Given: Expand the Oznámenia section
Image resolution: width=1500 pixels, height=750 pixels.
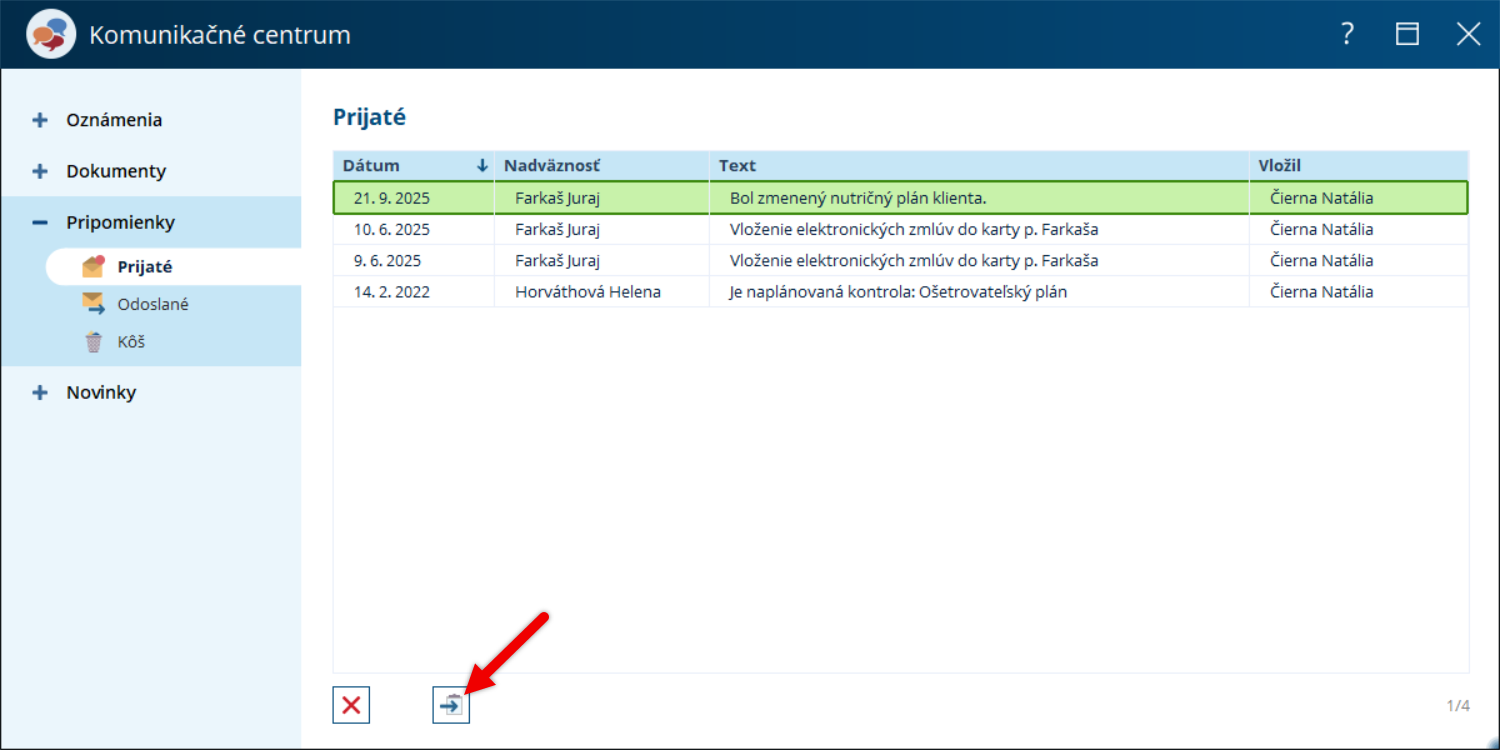Looking at the screenshot, I should (40, 120).
